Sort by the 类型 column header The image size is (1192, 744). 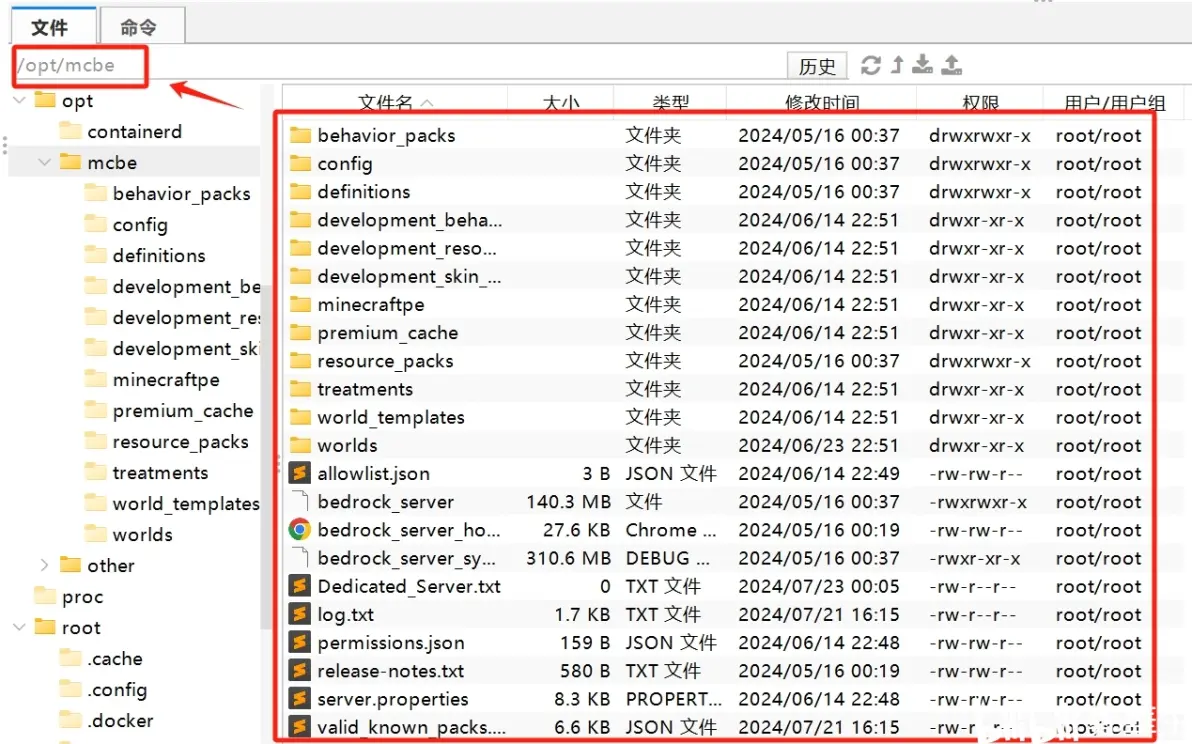click(670, 103)
